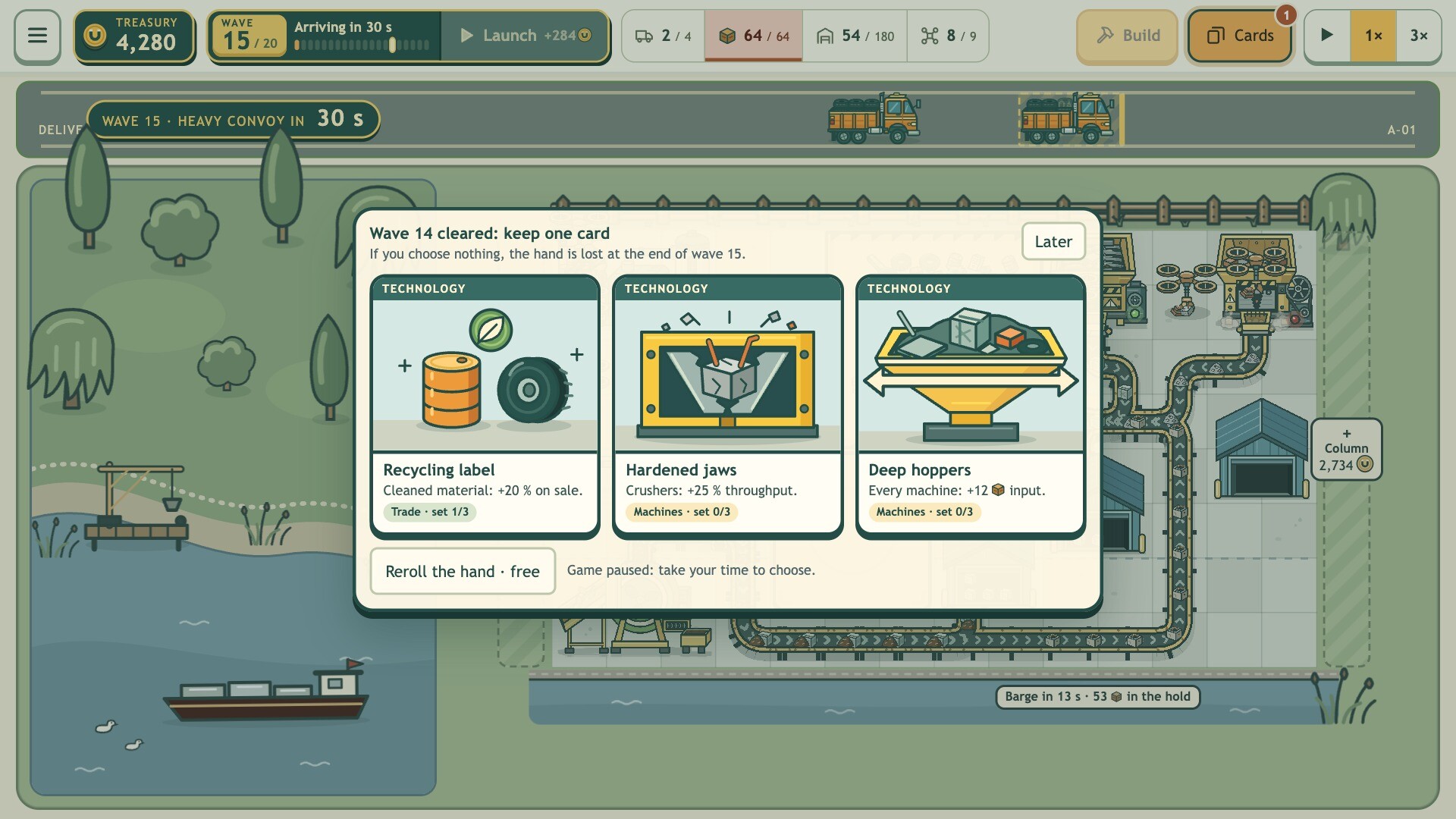Keep the Recycling label card
The image size is (1456, 819).
point(485,406)
